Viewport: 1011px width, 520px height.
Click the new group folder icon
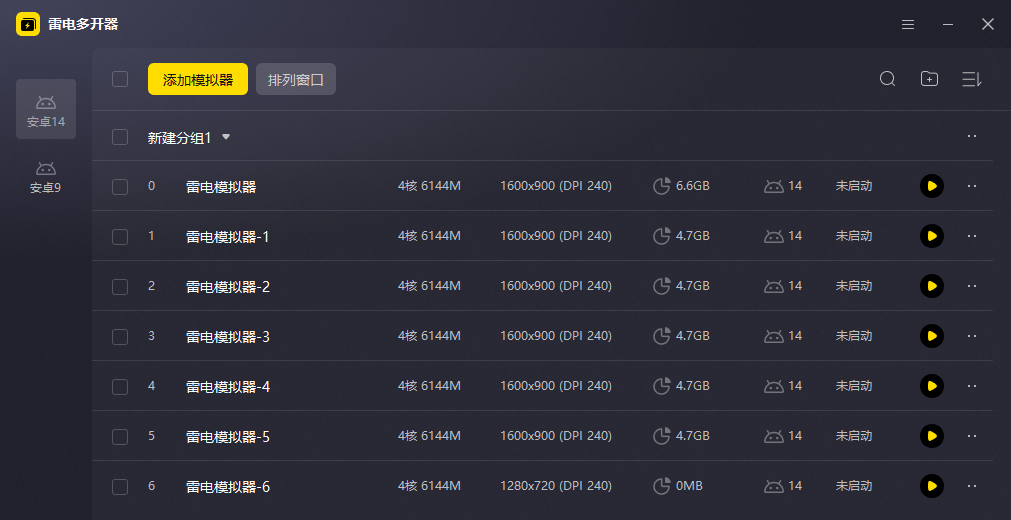click(x=929, y=79)
